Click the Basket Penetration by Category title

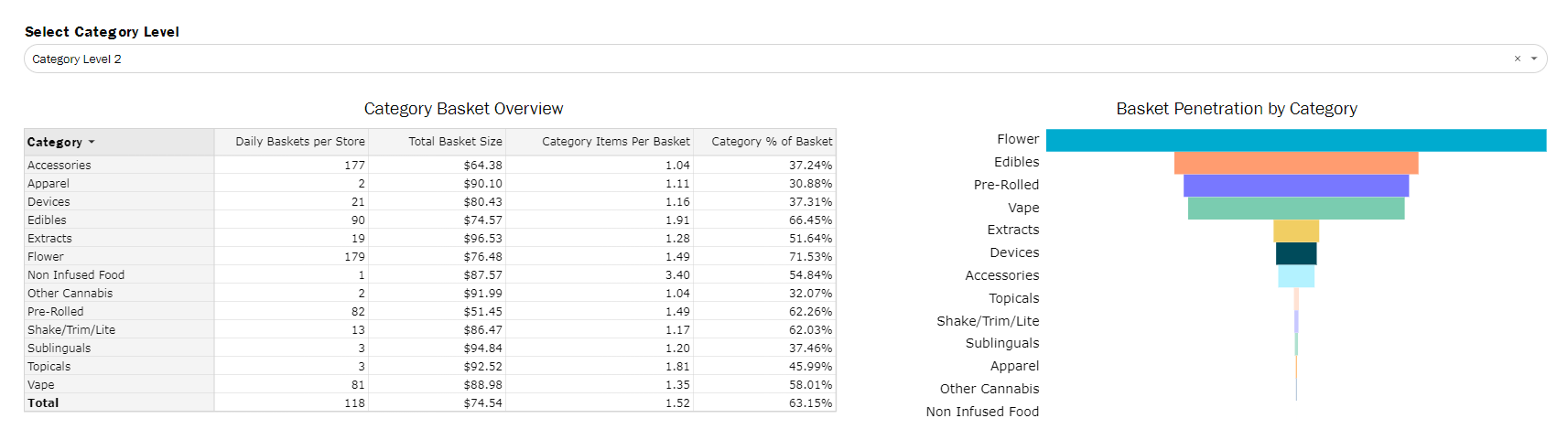[x=1236, y=109]
